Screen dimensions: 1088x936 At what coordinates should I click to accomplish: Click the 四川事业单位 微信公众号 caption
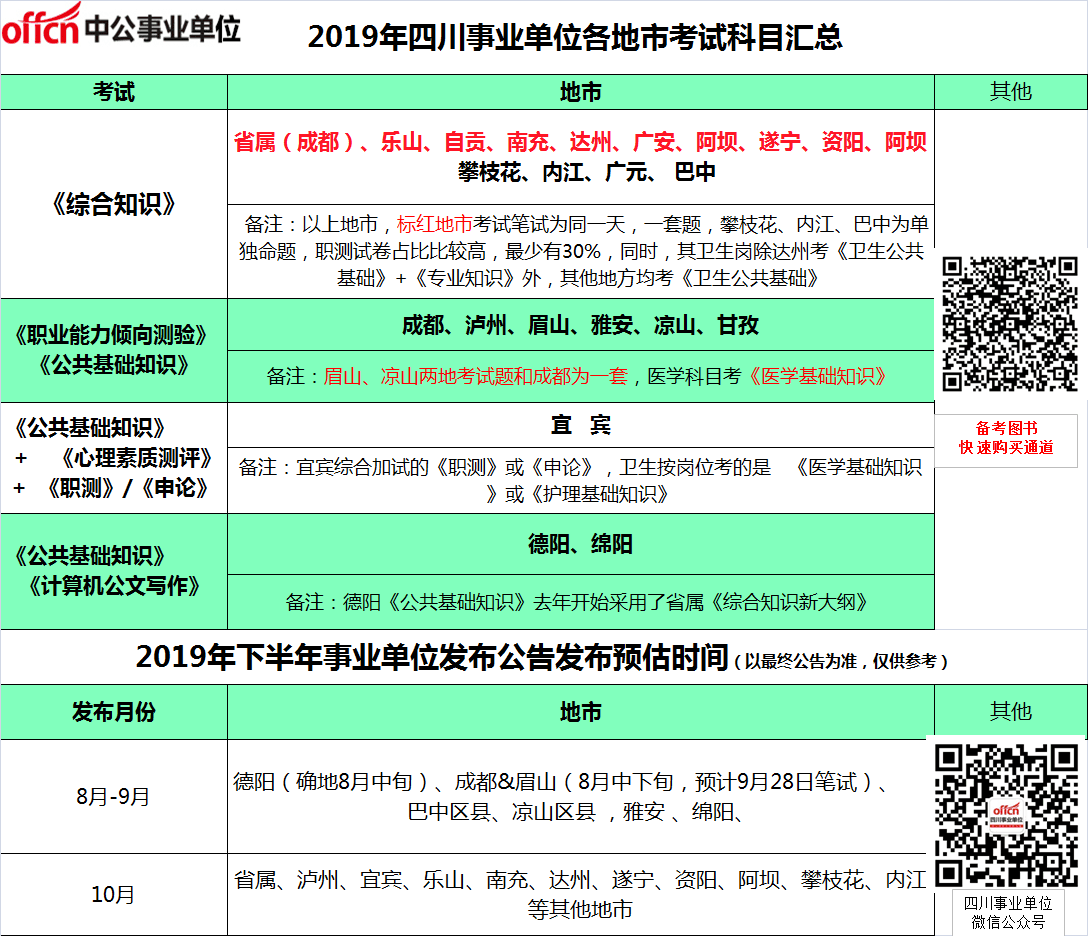coord(1009,912)
